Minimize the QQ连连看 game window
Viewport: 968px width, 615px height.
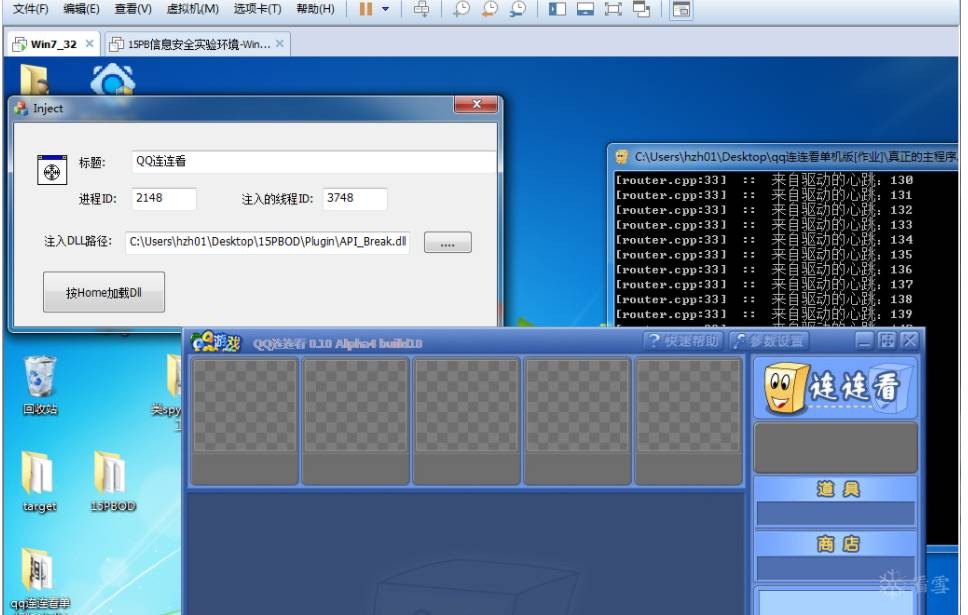[x=864, y=340]
